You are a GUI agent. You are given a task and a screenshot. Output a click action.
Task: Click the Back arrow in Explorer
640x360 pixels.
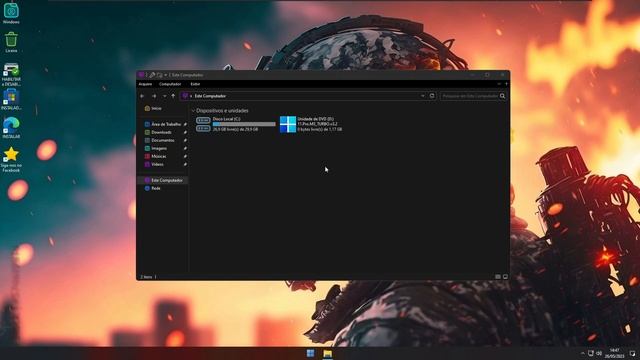(x=142, y=96)
